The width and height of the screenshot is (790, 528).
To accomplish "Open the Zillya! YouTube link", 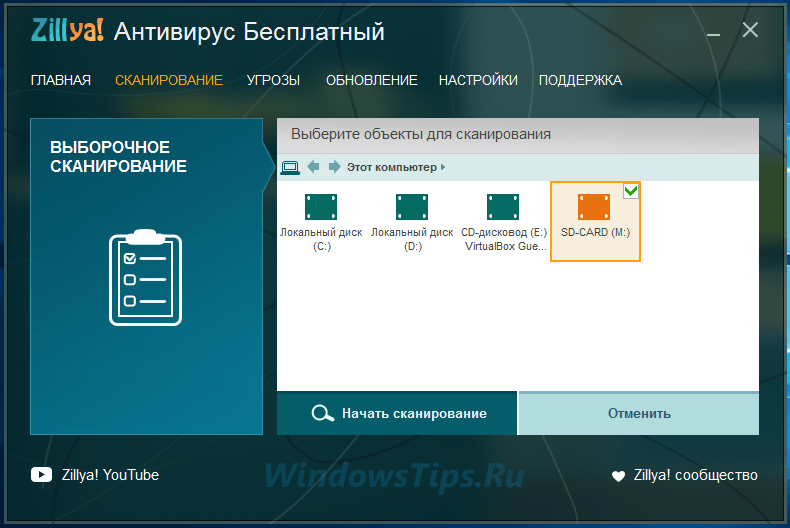I will (110, 475).
